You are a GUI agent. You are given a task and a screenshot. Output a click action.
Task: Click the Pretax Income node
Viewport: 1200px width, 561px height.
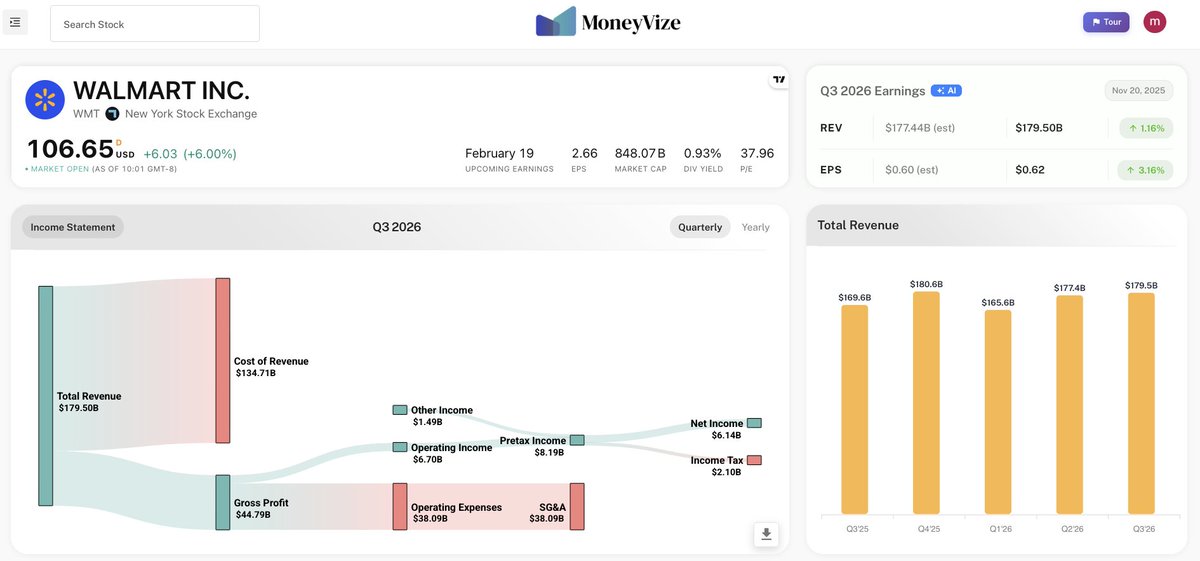[577, 440]
